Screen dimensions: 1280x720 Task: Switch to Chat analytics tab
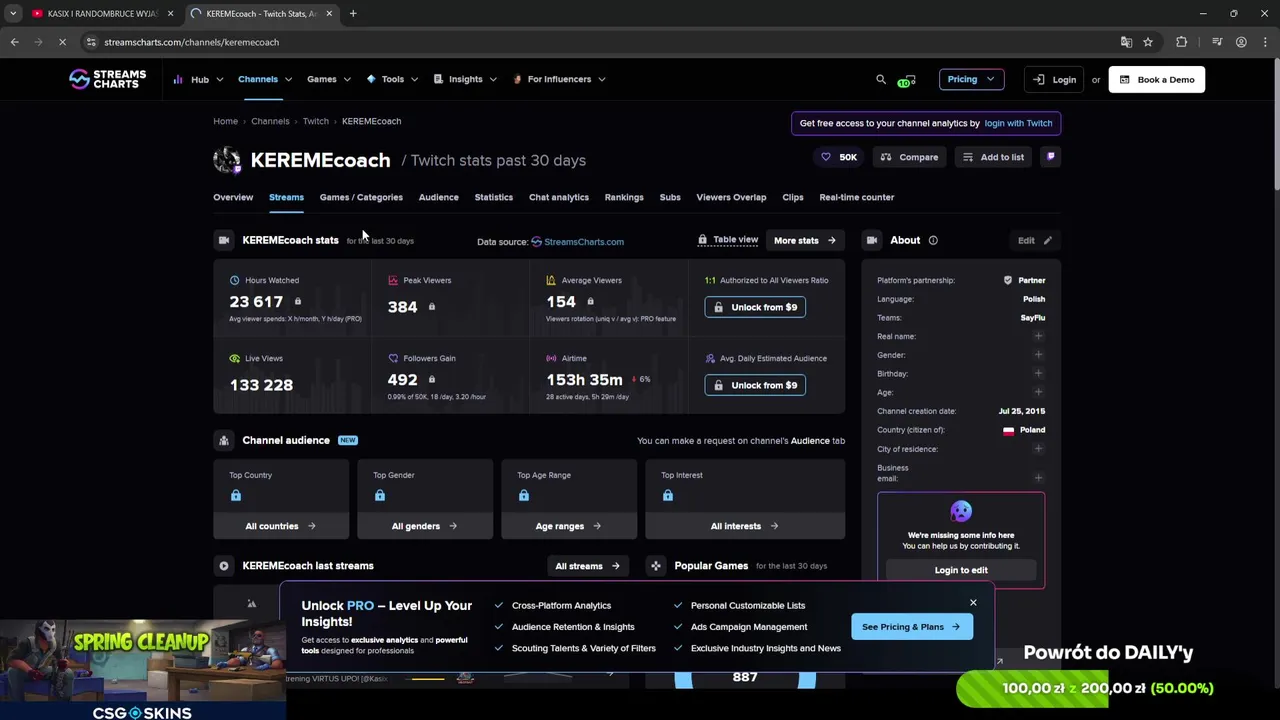click(559, 197)
